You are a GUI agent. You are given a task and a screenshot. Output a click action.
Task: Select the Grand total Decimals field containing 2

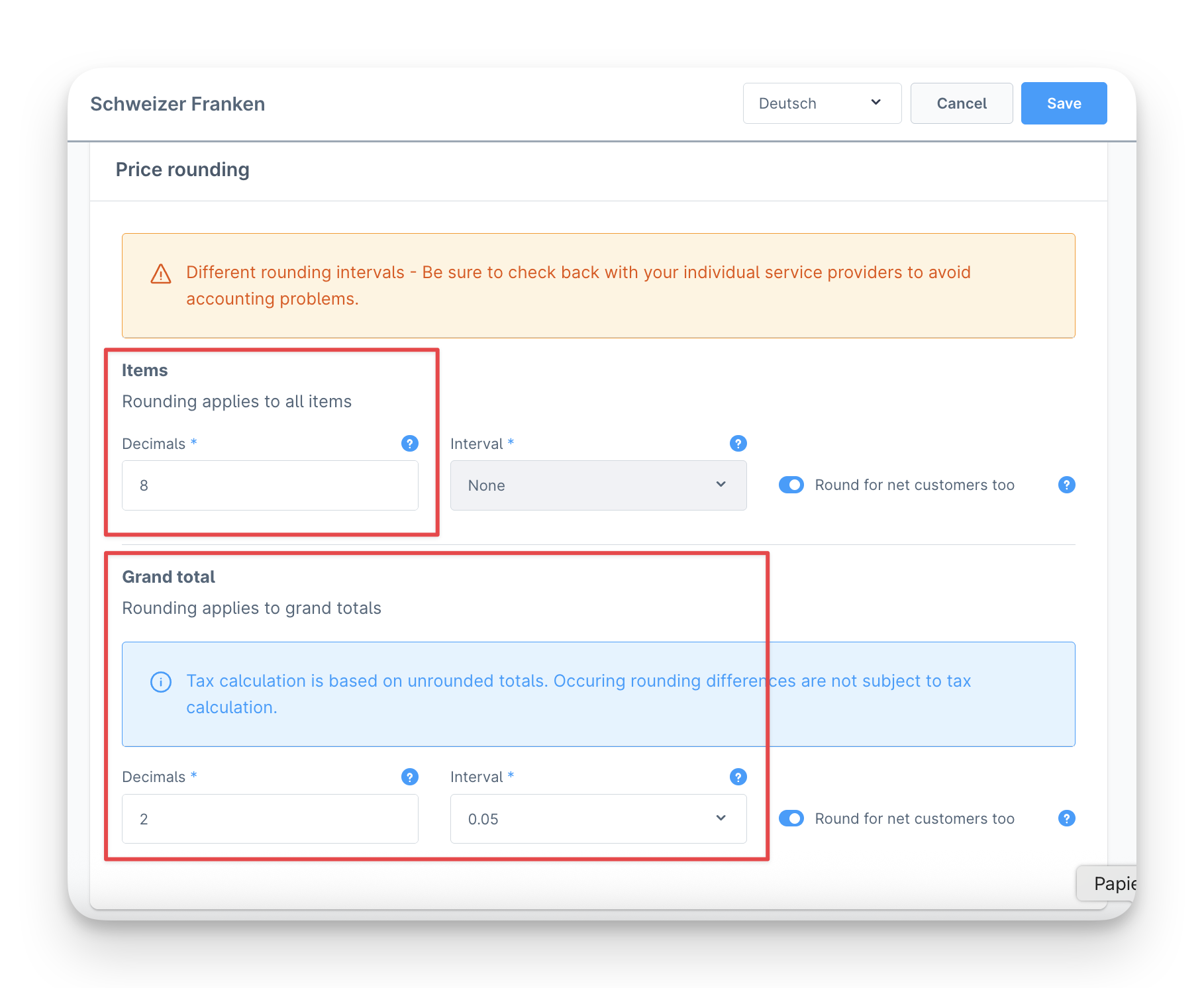coord(270,818)
